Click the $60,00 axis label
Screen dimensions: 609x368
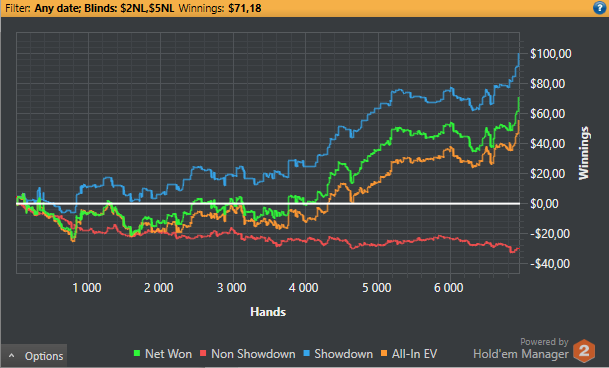click(x=548, y=114)
